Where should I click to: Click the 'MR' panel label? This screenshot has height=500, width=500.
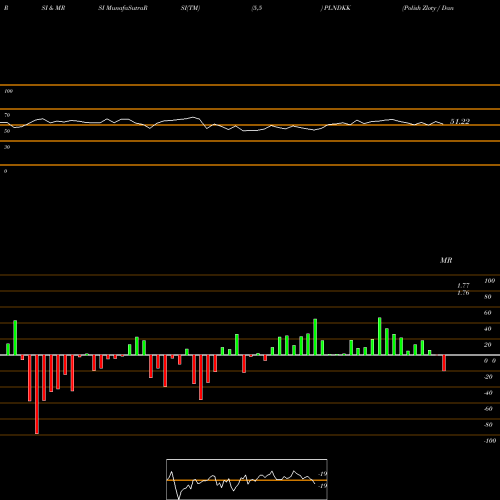tap(446, 260)
